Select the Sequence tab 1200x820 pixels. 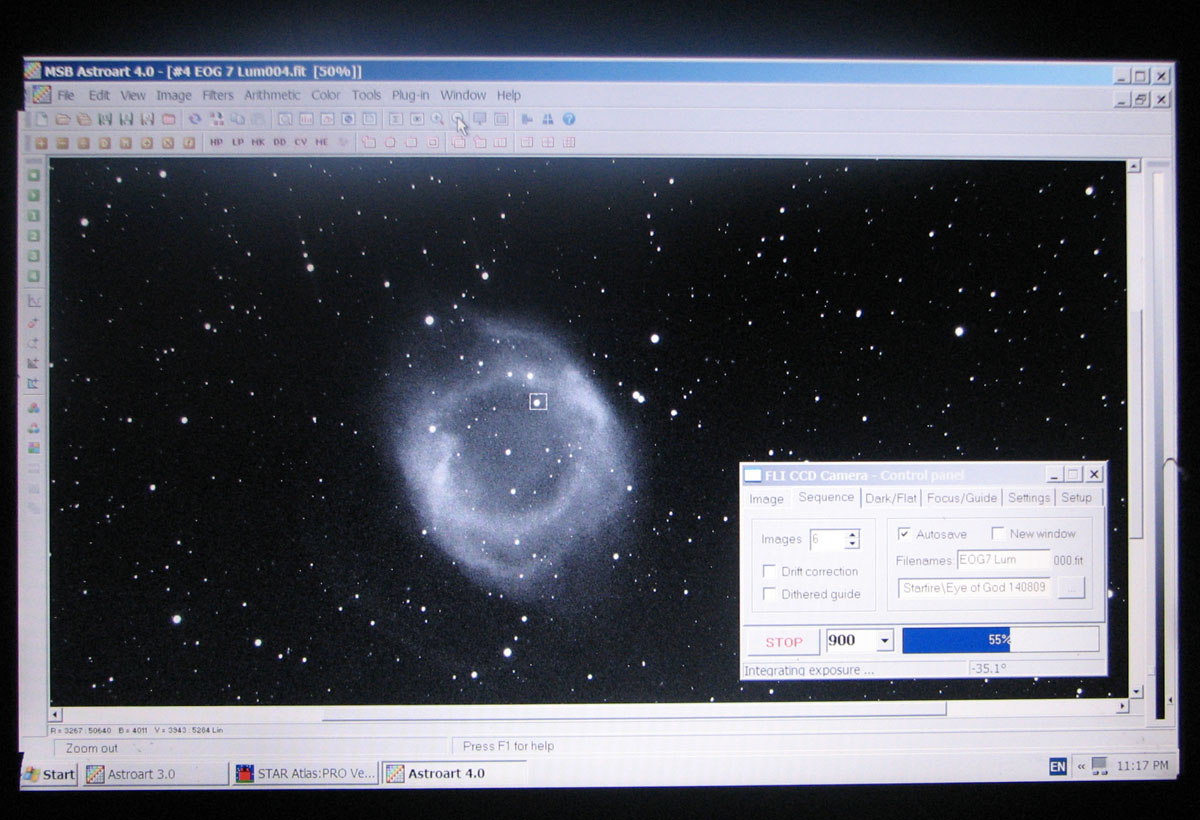pos(826,497)
